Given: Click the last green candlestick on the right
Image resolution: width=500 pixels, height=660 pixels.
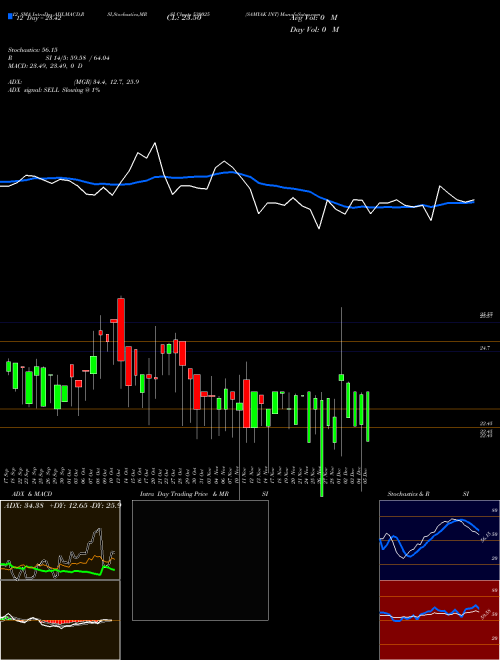Looking at the screenshot, I should click(368, 416).
